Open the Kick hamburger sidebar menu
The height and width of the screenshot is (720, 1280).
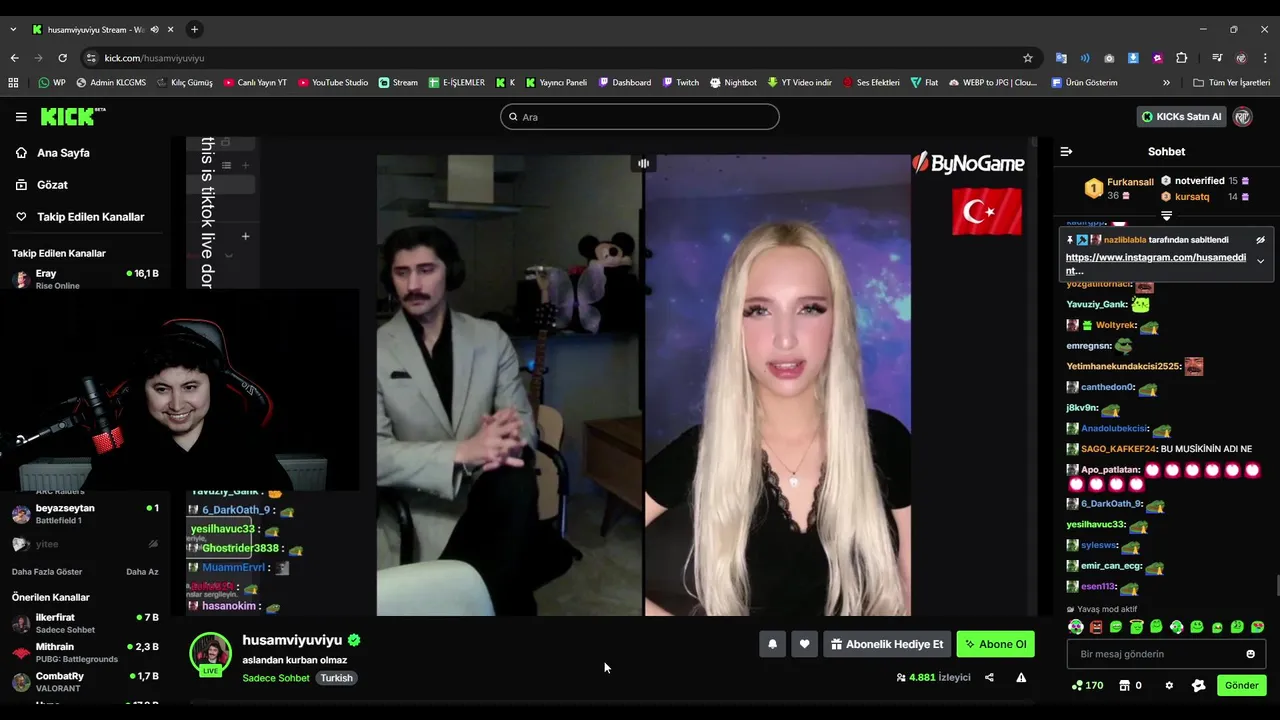click(21, 117)
